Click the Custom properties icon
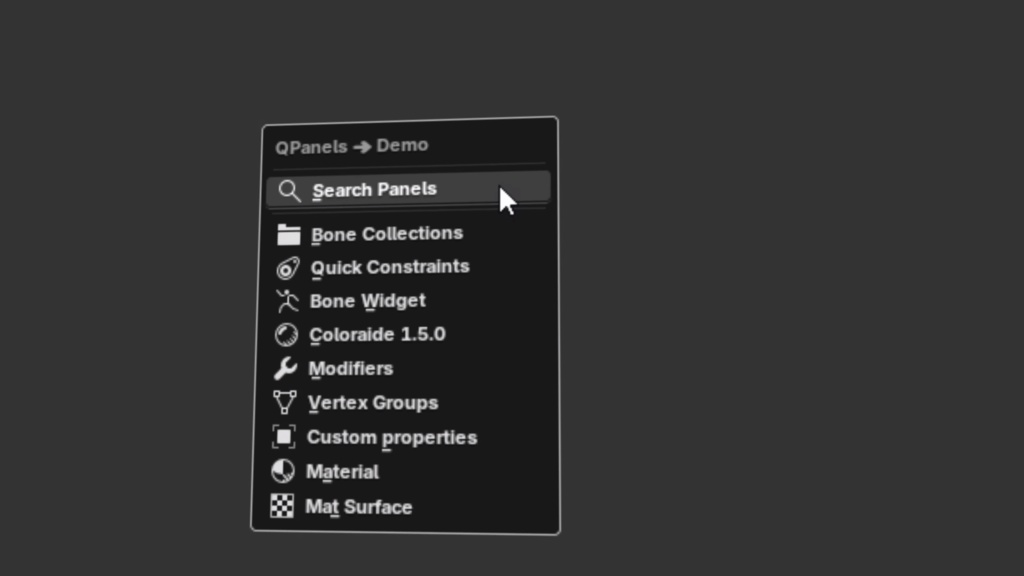 285,437
